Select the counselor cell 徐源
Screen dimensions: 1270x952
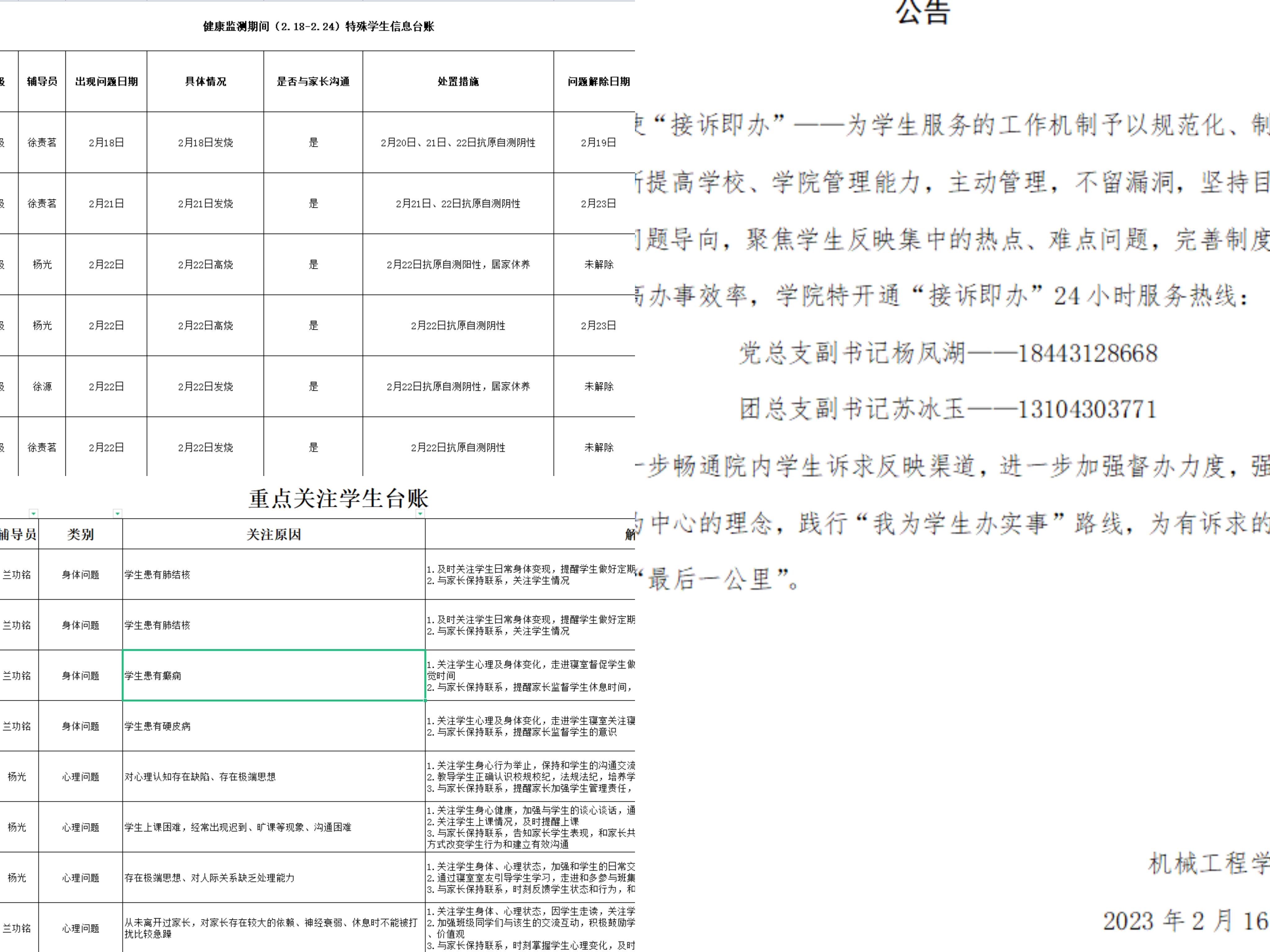pyautogui.click(x=42, y=386)
